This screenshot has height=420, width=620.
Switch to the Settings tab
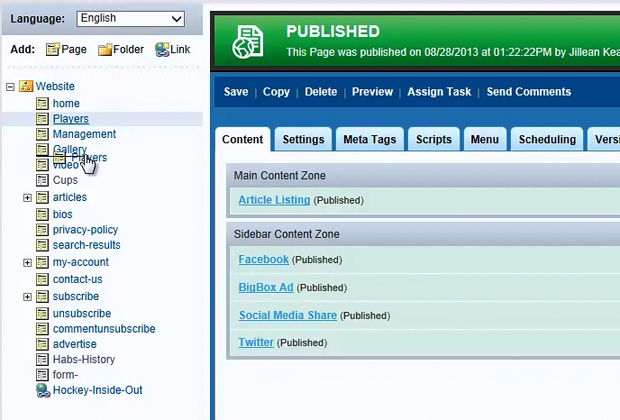(303, 139)
